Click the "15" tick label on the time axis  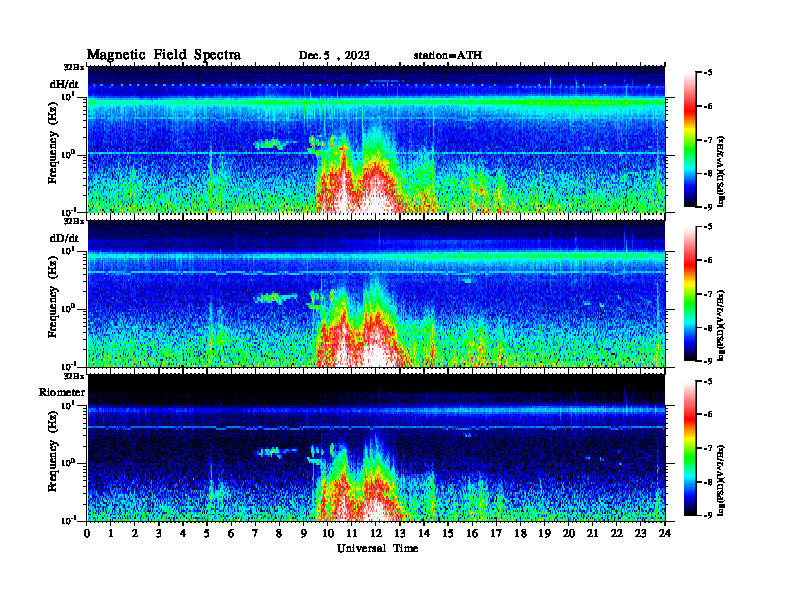click(448, 533)
